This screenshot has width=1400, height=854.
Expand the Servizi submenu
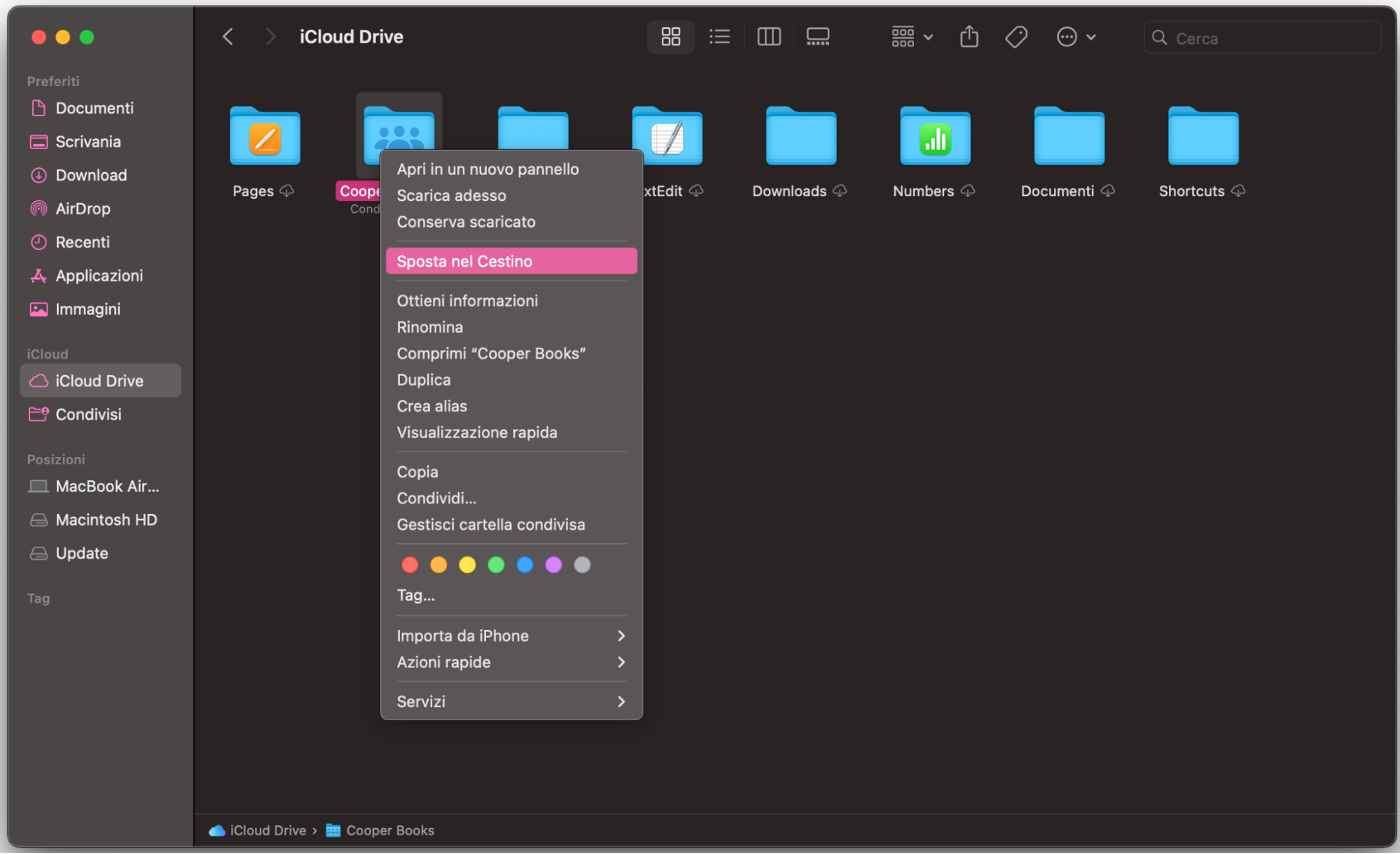click(511, 701)
